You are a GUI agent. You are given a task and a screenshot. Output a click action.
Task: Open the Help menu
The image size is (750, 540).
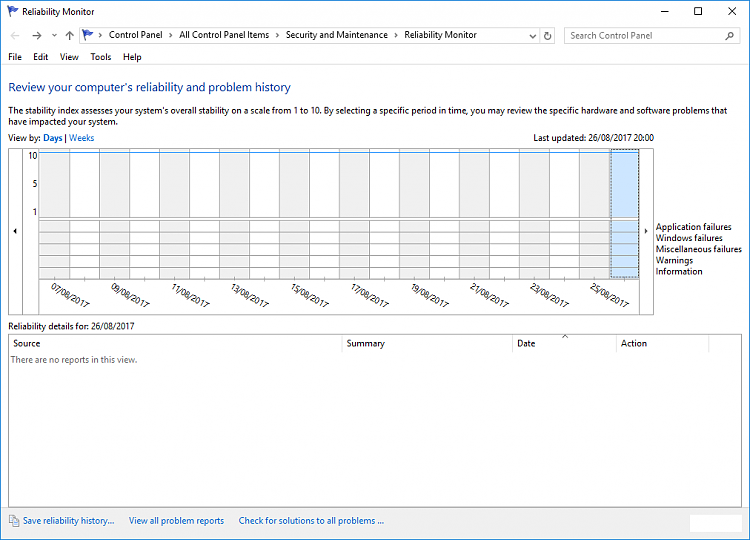coord(132,57)
